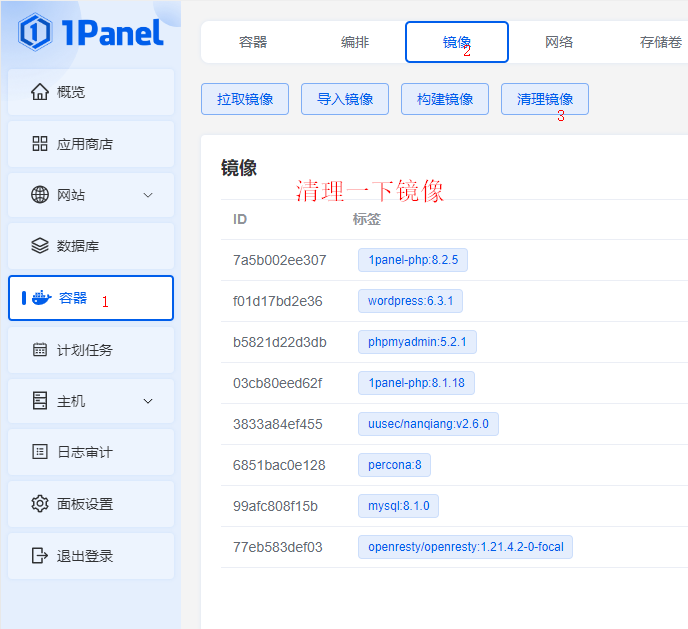Click the 1panel-php:8.1.18 tag
Image resolution: width=688 pixels, height=629 pixels.
click(416, 383)
